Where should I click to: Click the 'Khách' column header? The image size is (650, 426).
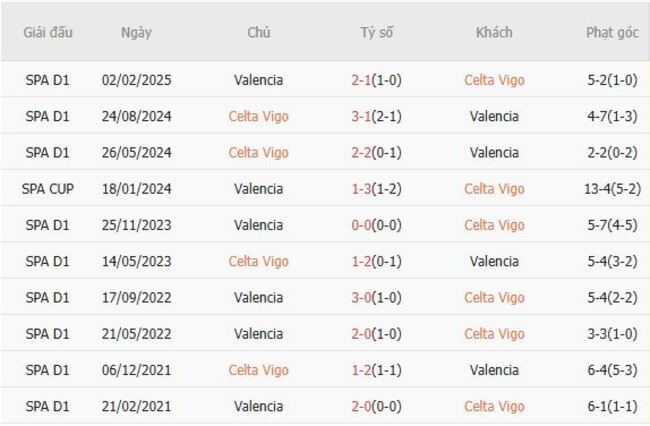[494, 32]
